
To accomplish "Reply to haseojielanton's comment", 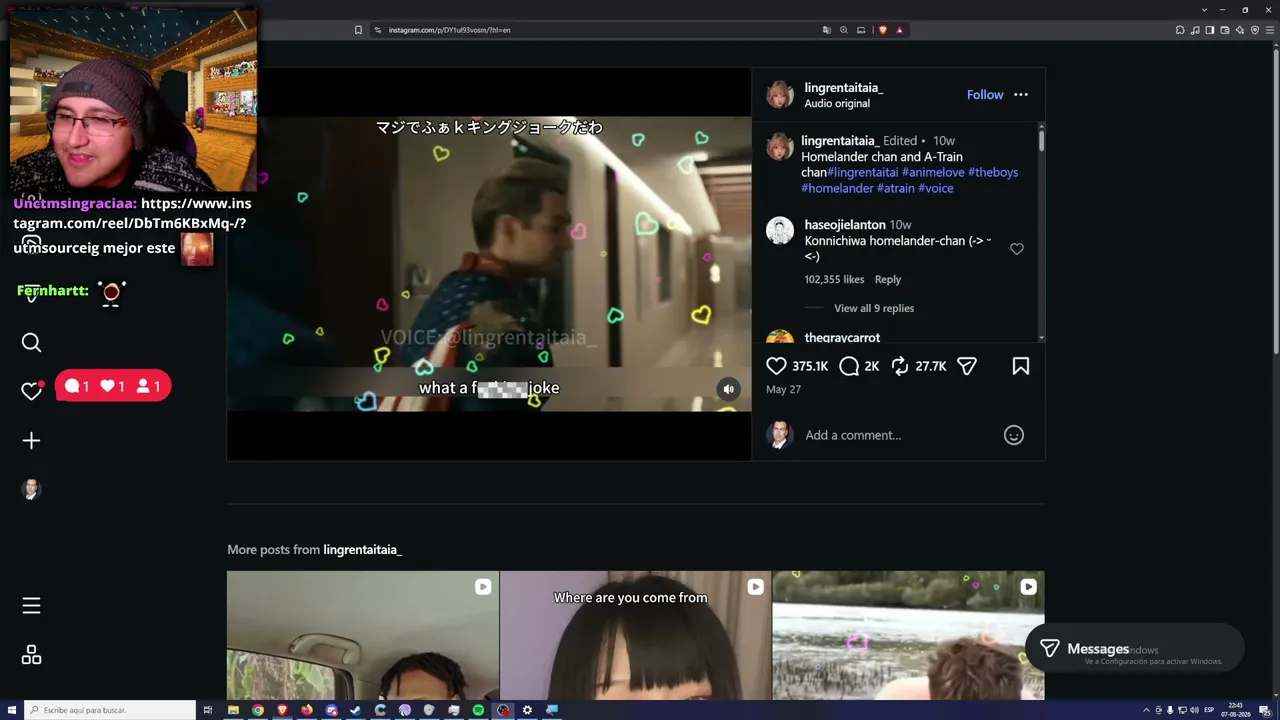I will click(x=888, y=280).
